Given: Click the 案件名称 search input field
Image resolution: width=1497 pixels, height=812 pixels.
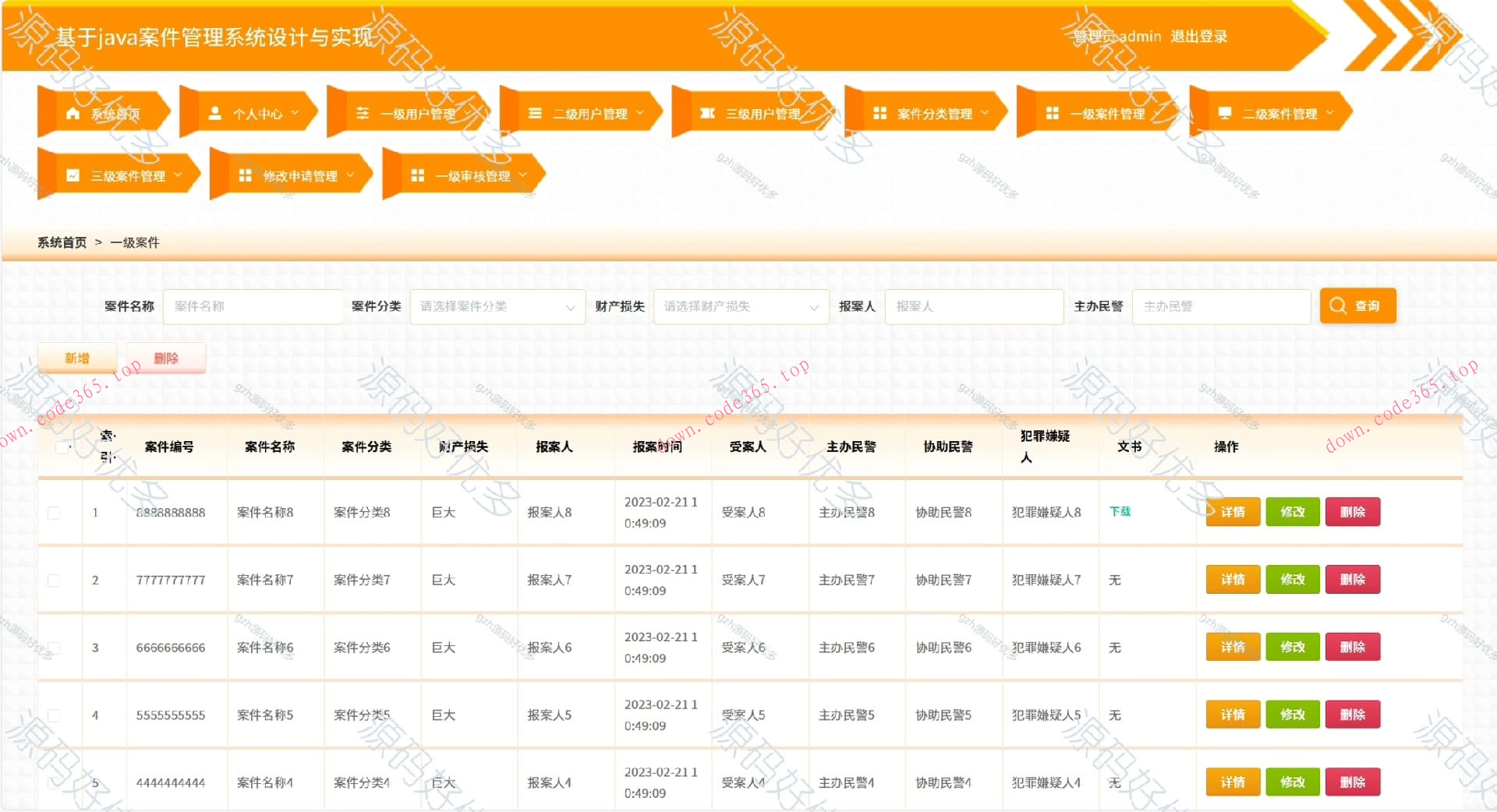Looking at the screenshot, I should click(253, 306).
